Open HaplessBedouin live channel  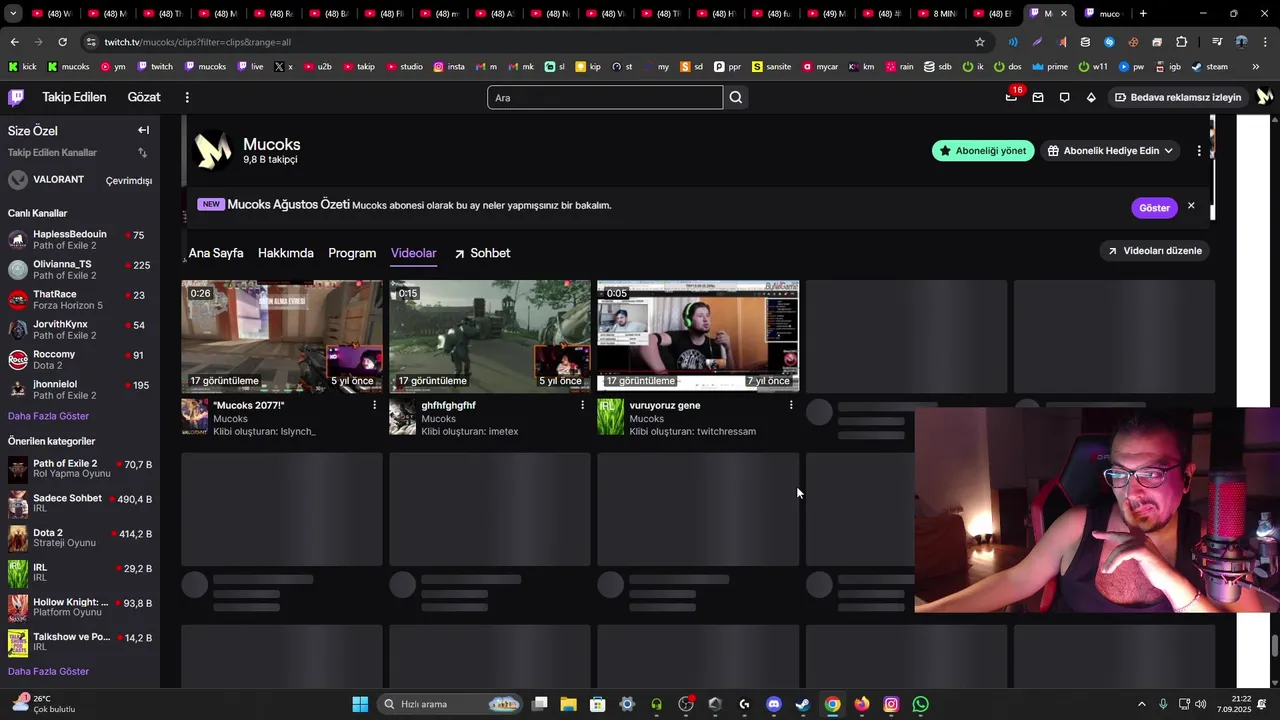80,240
